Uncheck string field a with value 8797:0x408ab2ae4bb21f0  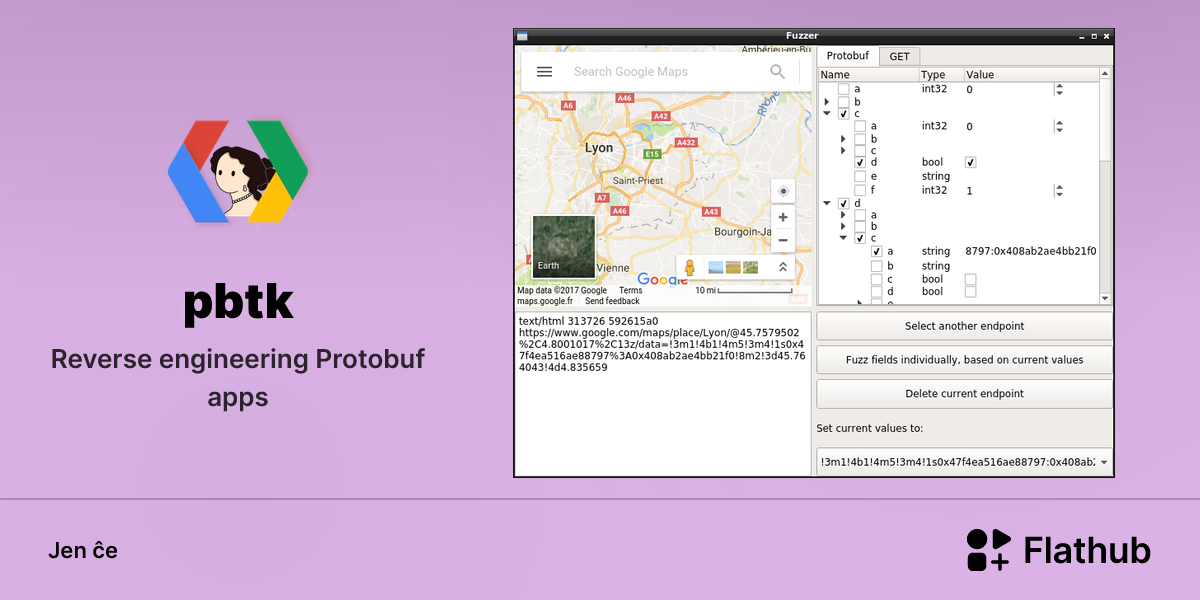pos(876,252)
